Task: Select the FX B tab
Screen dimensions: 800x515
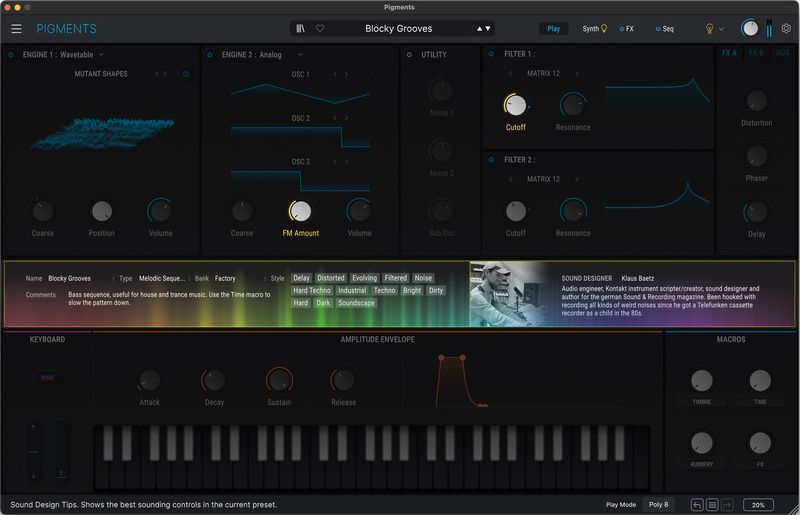Action: click(756, 53)
